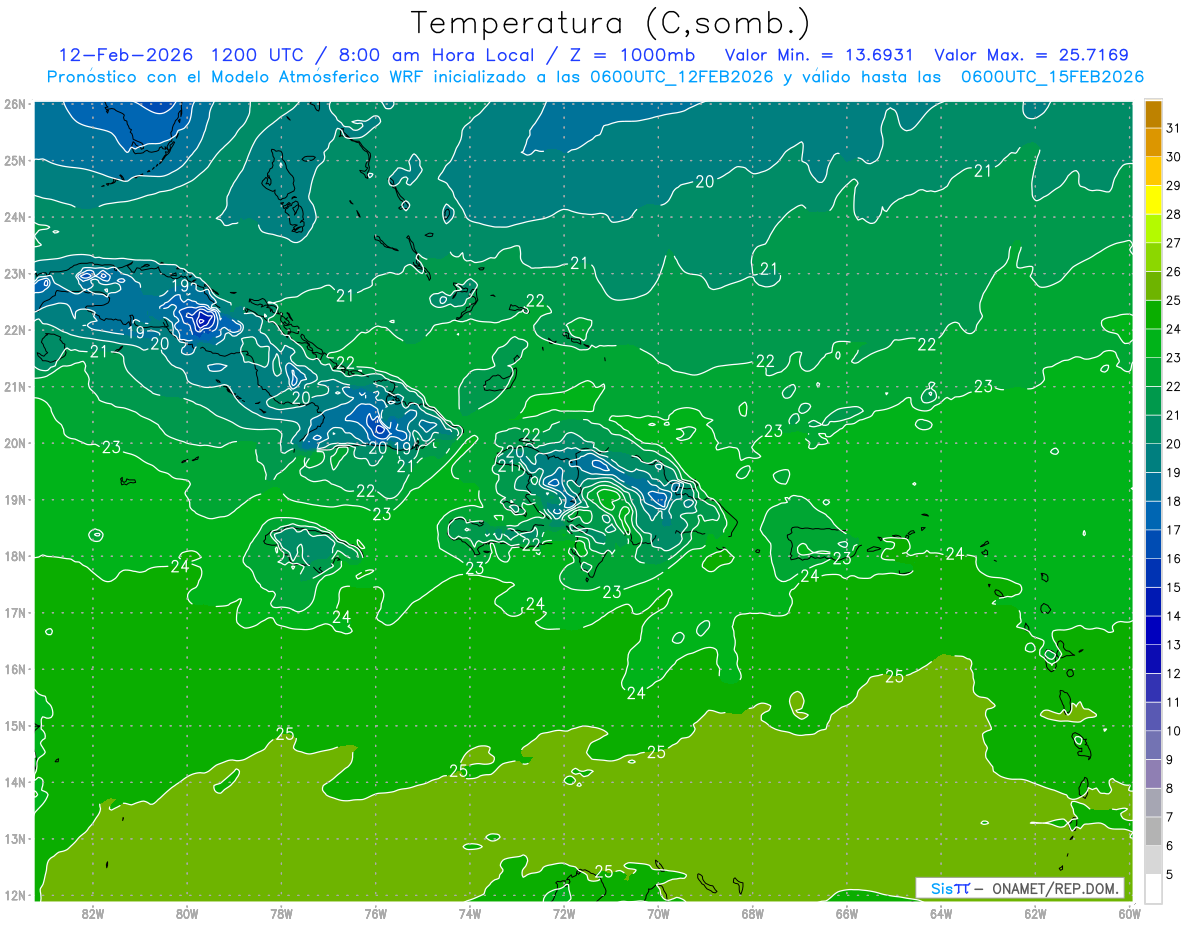The width and height of the screenshot is (1200, 927).
Task: Select 'Valor Min. = 13.6931' text
Action: coord(819,54)
